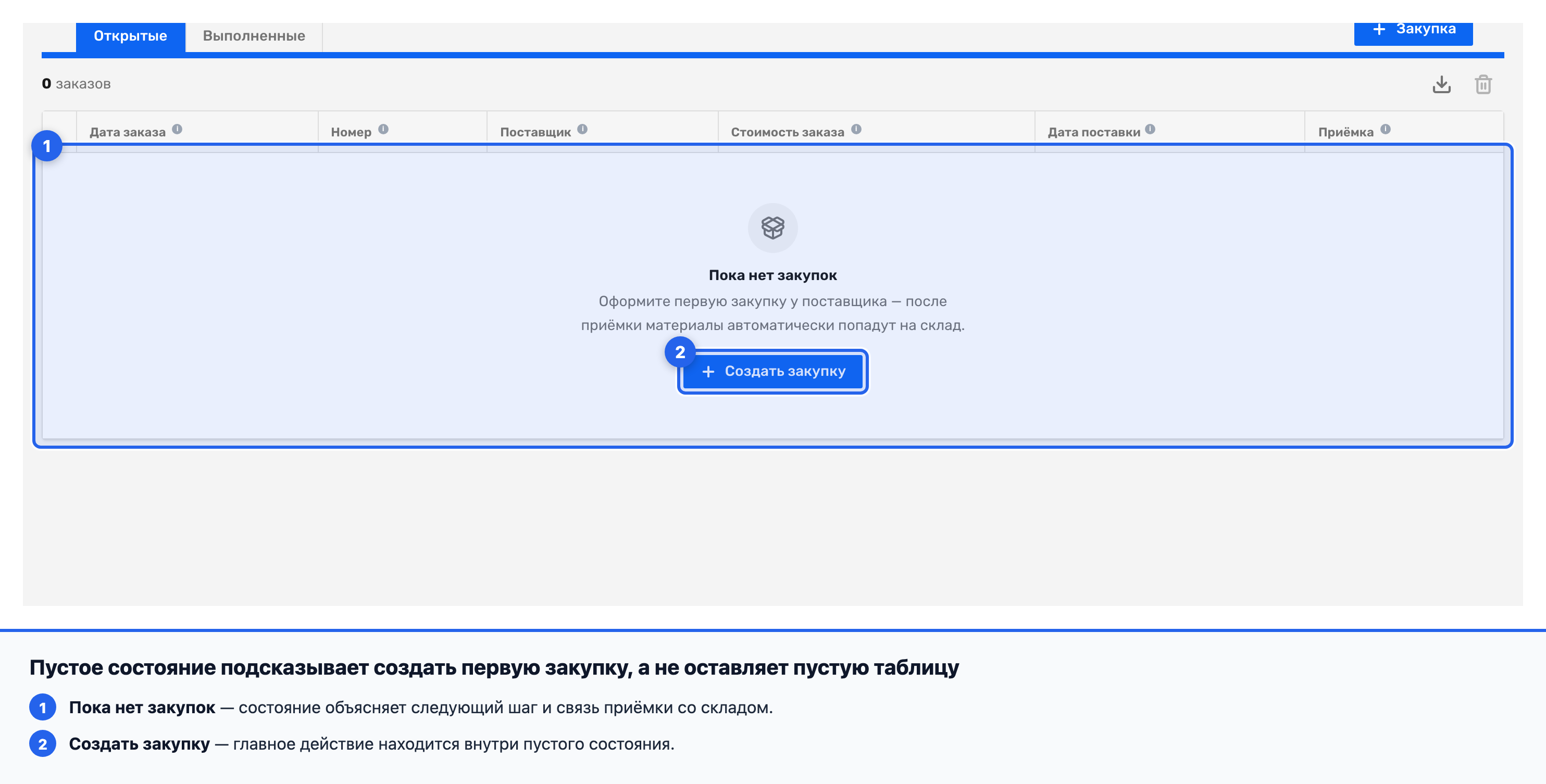Screen dimensions: 1546x784
Task: Click the download orders icon
Action: (x=1441, y=84)
